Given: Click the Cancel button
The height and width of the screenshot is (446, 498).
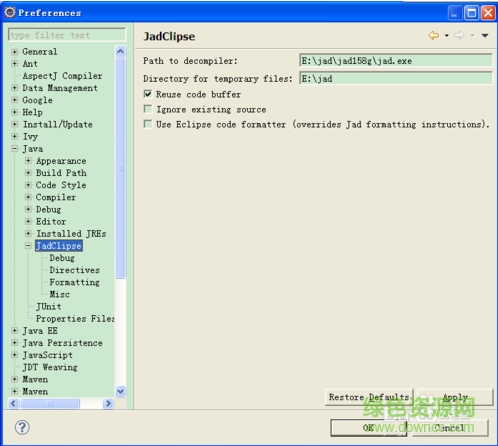Looking at the screenshot, I should (x=450, y=428).
